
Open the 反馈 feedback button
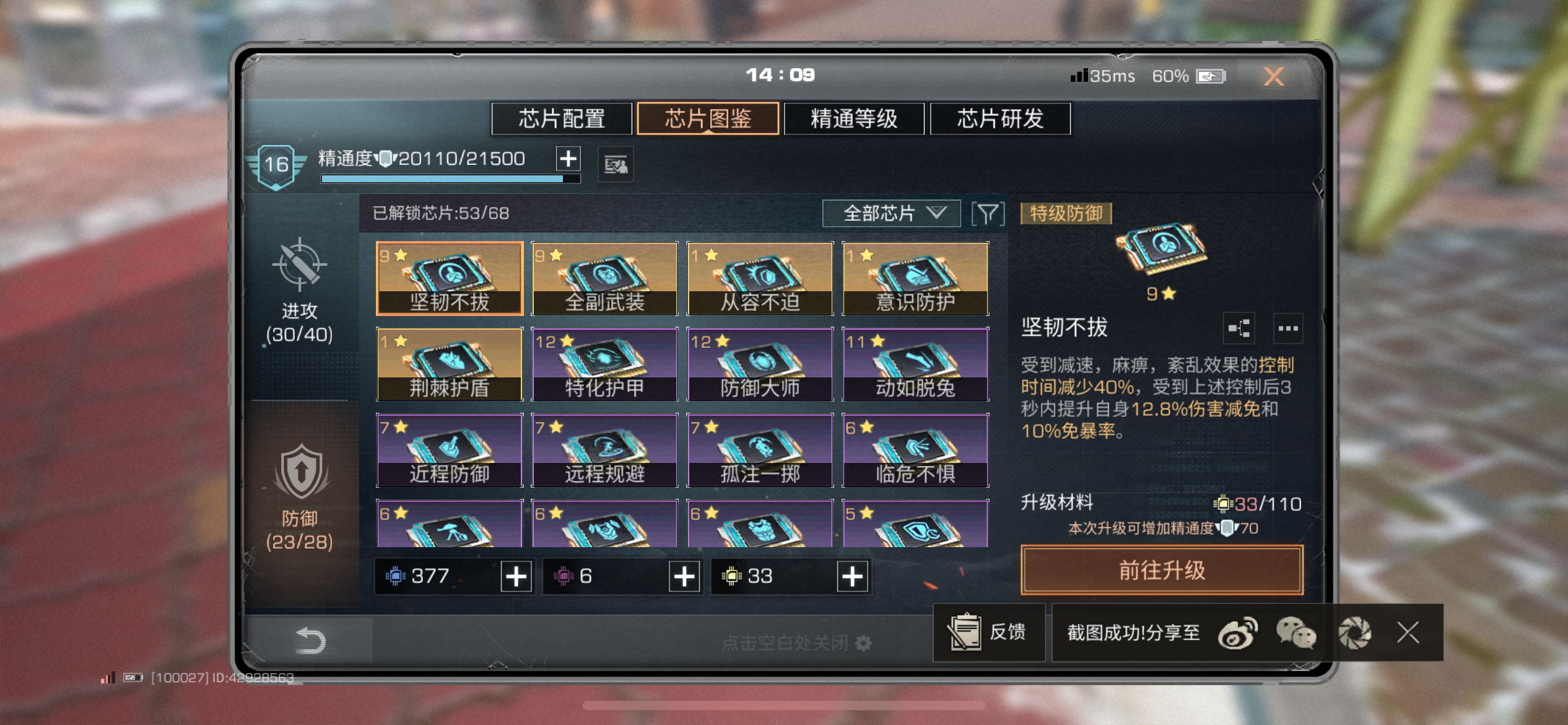point(989,633)
